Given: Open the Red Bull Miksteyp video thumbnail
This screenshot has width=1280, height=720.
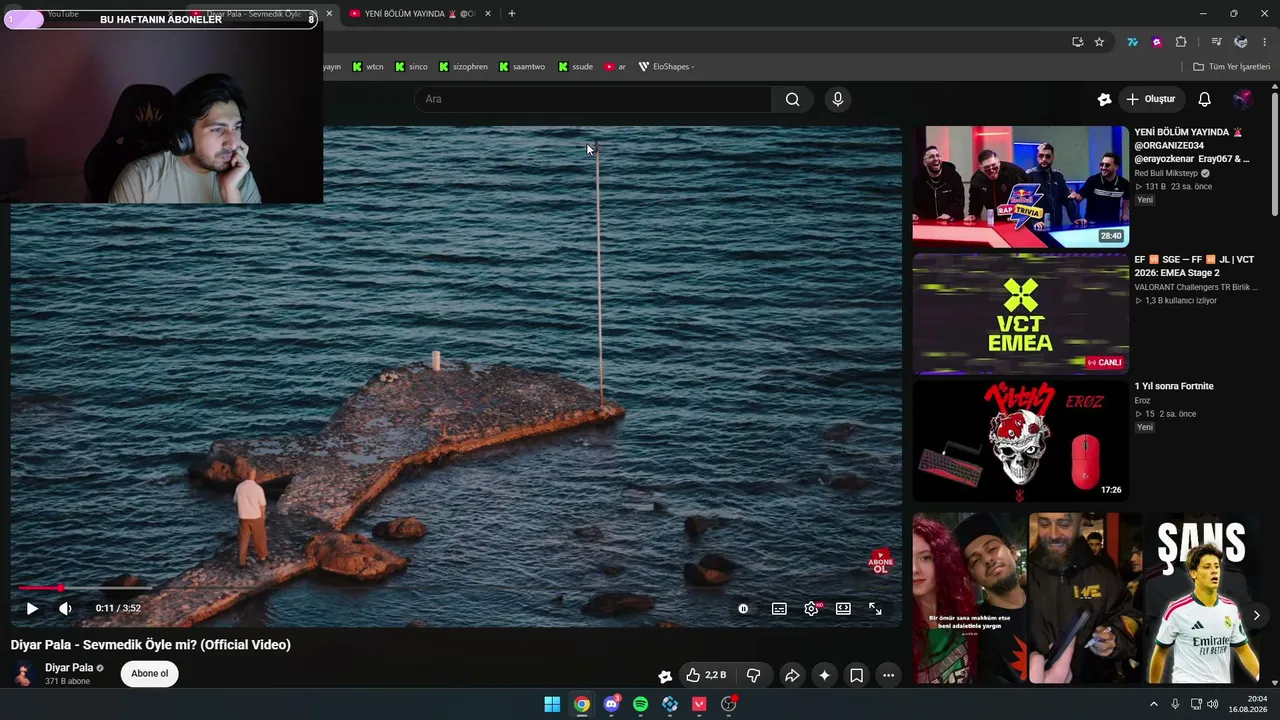Looking at the screenshot, I should [x=1020, y=186].
